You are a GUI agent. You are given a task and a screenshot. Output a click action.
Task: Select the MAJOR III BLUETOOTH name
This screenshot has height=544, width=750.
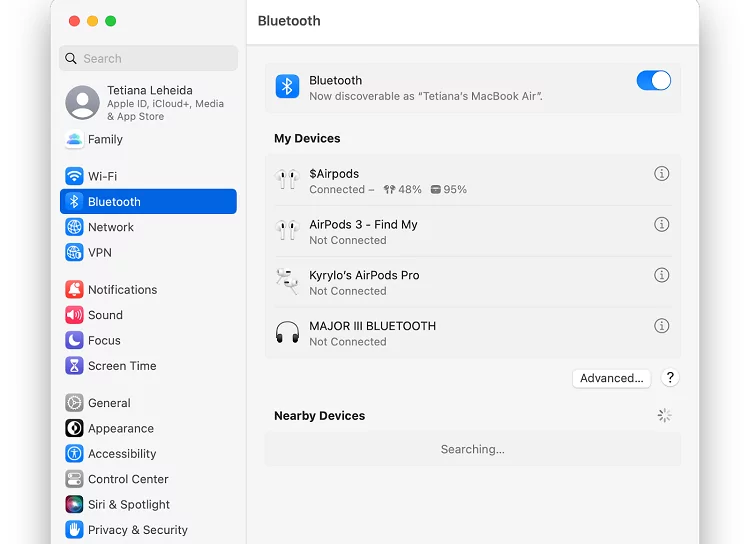[x=373, y=326]
